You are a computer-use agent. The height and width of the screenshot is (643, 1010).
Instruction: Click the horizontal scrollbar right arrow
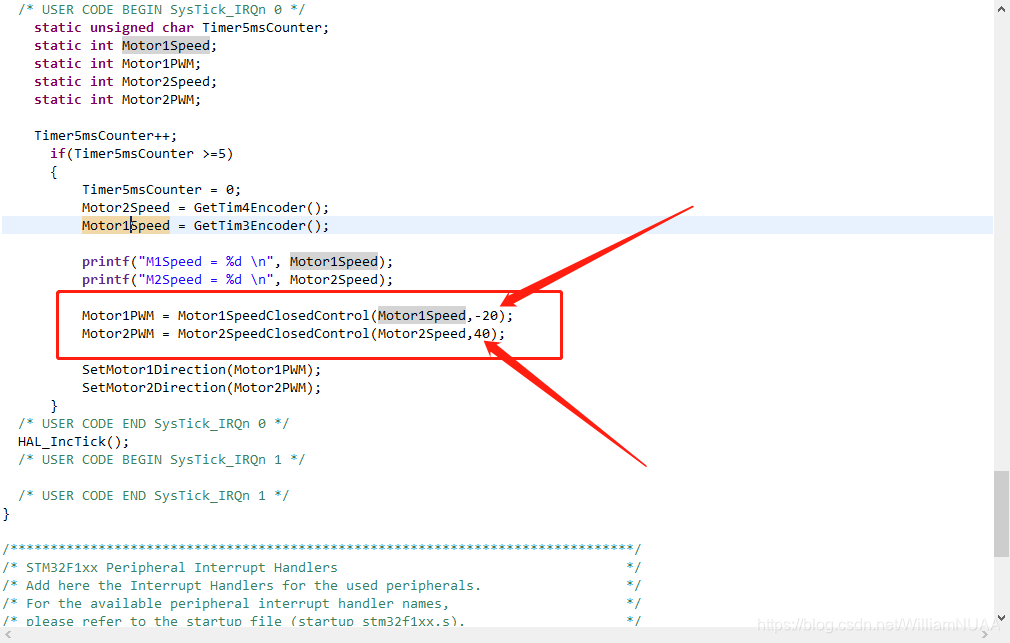click(x=985, y=635)
